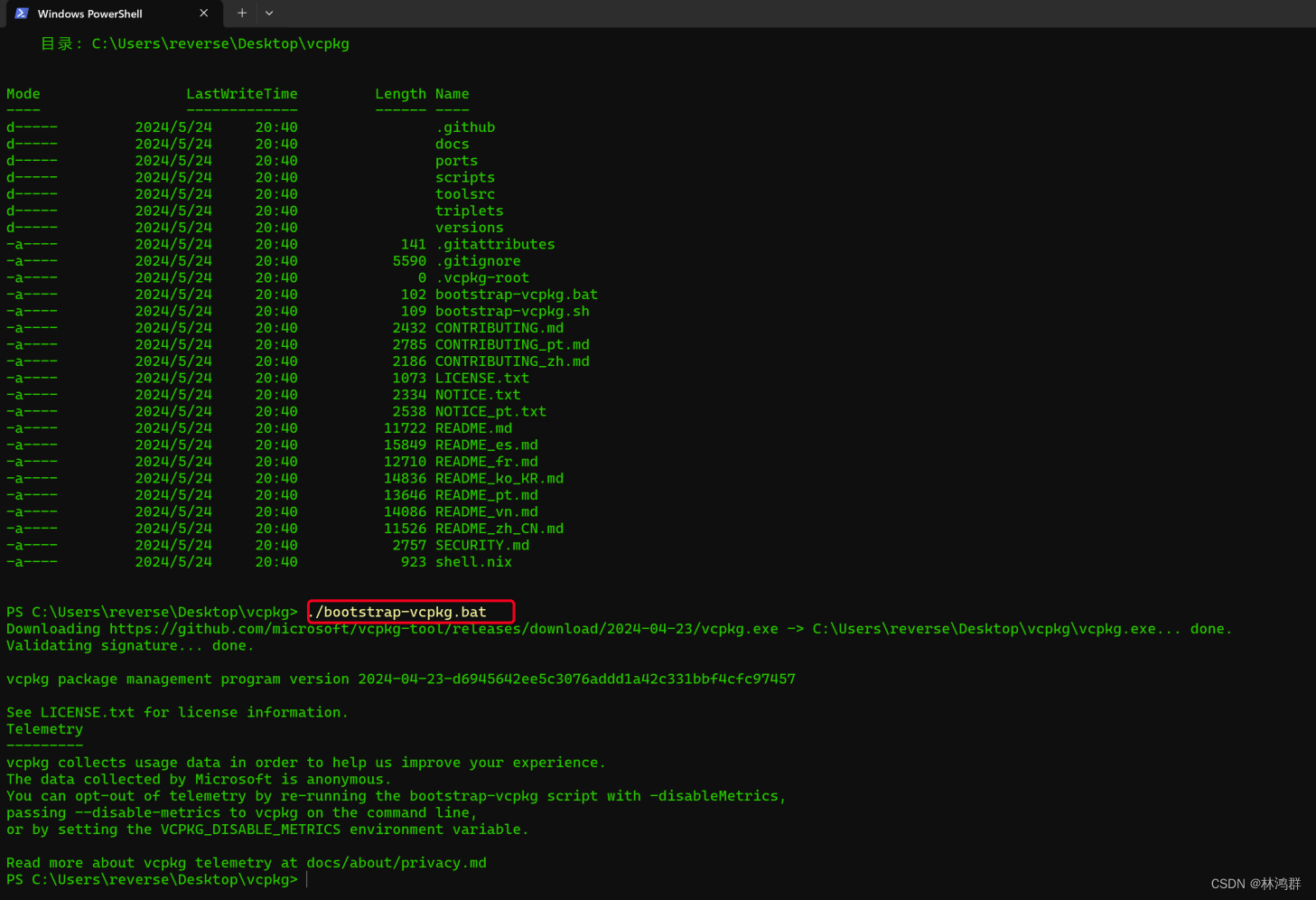The height and width of the screenshot is (900, 1316).
Task: Click the See LICENSE.txt for license line
Action: tap(177, 712)
